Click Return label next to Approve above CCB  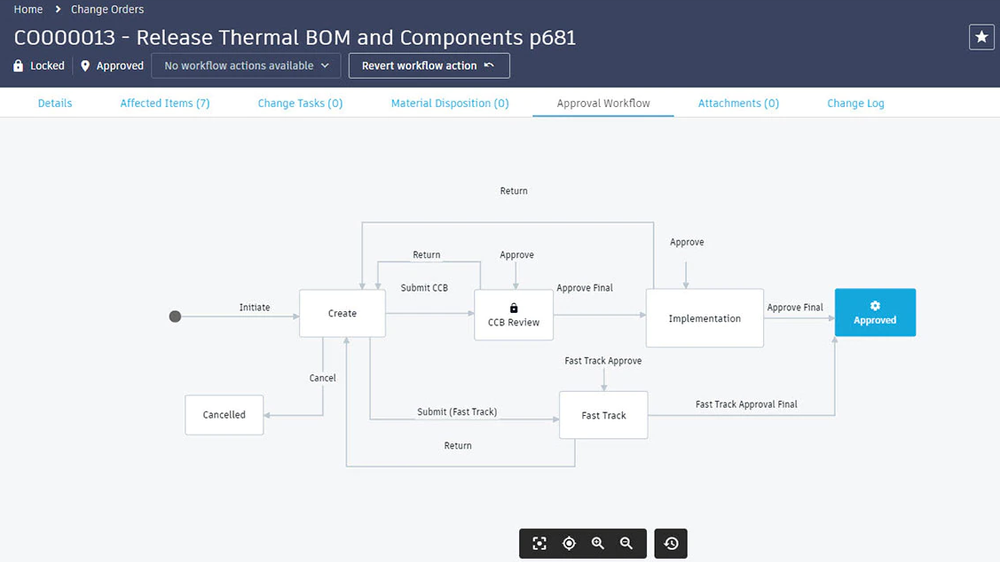[x=426, y=255]
